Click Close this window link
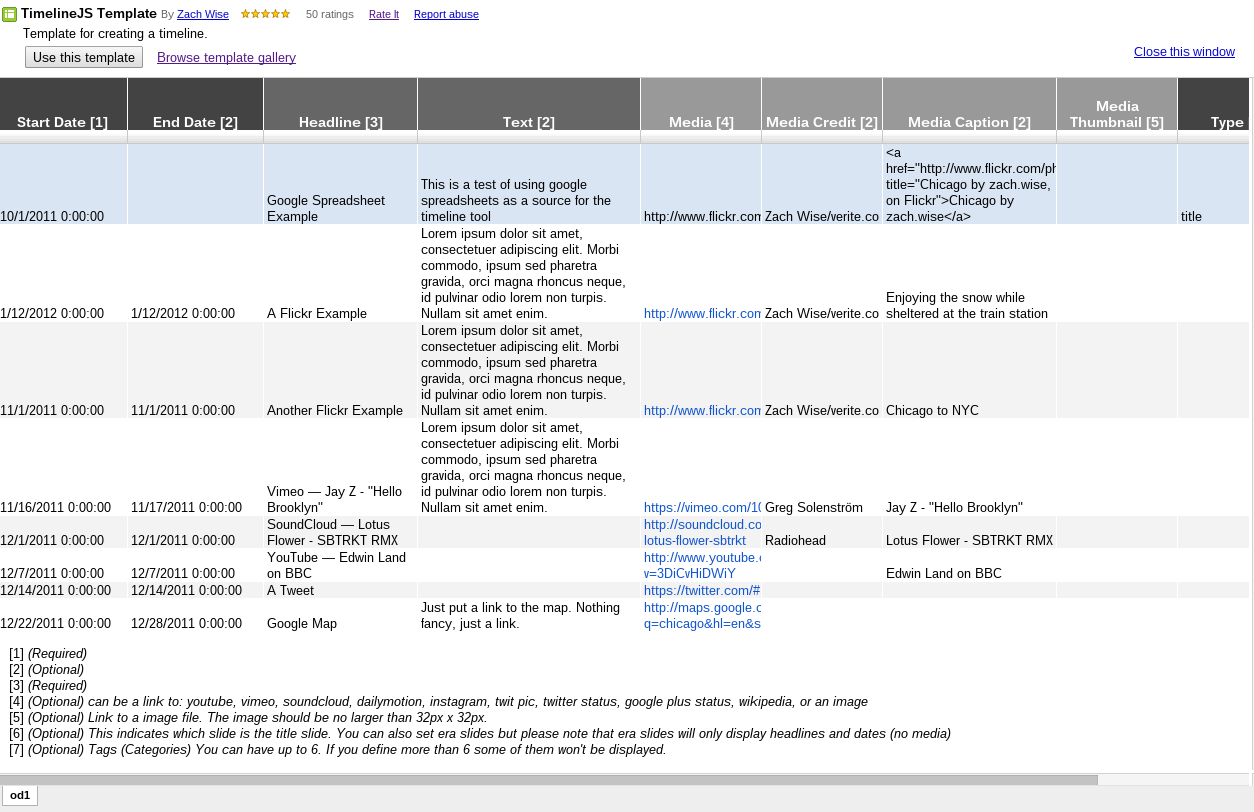The width and height of the screenshot is (1254, 812). tap(1184, 51)
